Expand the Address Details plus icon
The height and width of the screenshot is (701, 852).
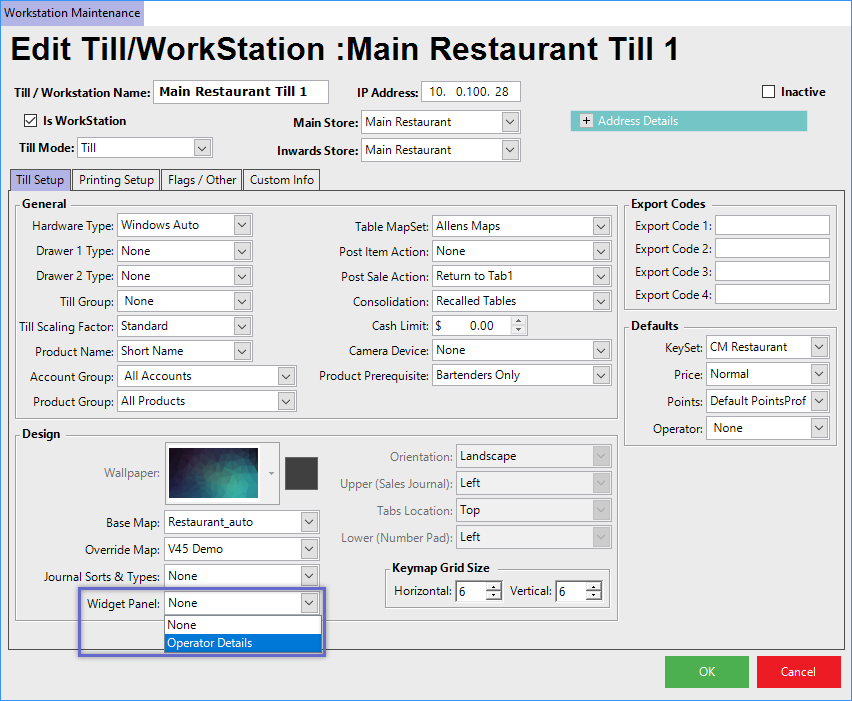[x=585, y=121]
